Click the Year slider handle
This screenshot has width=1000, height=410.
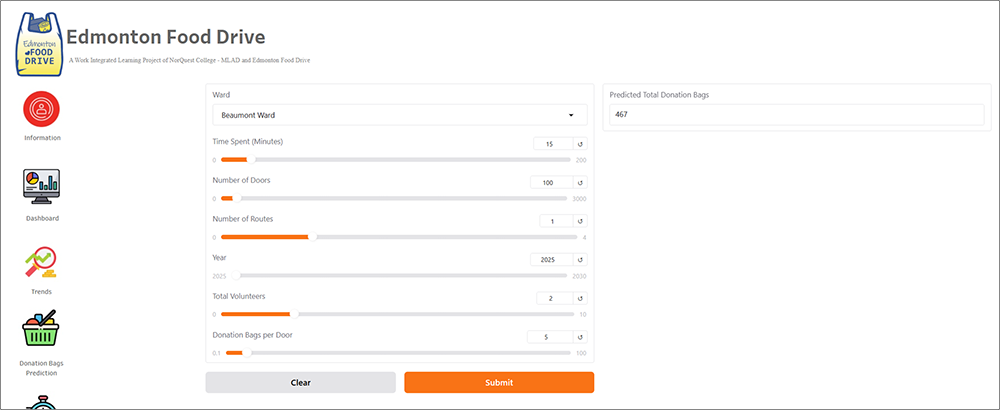tap(237, 275)
